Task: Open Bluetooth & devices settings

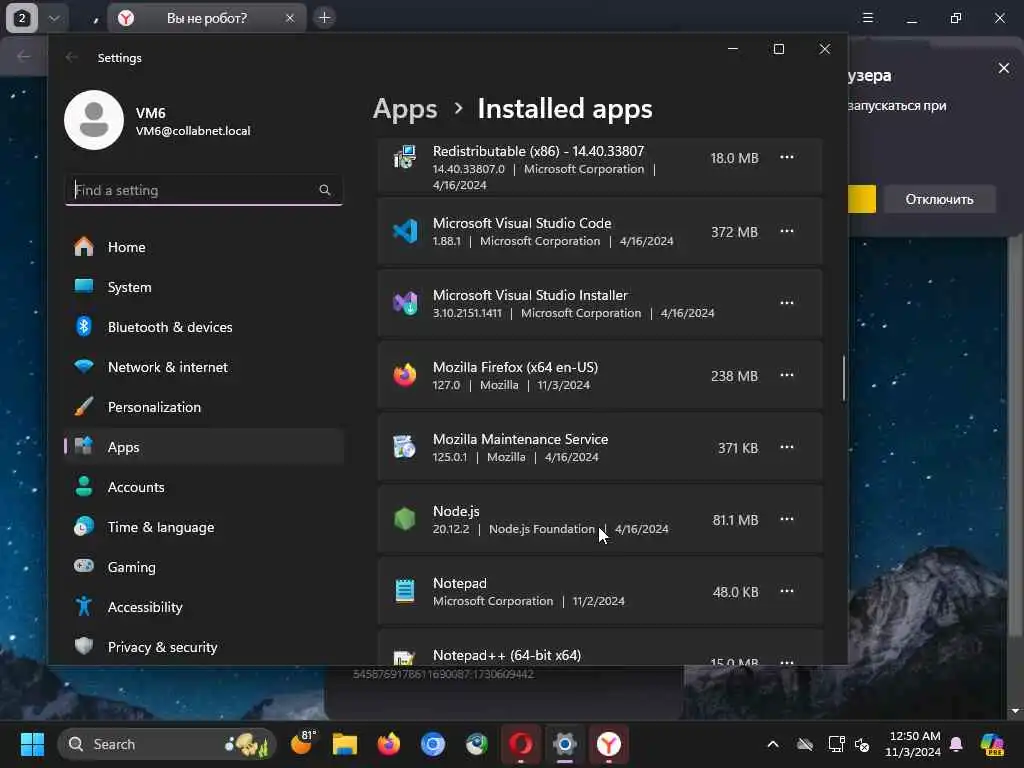Action: (204, 327)
